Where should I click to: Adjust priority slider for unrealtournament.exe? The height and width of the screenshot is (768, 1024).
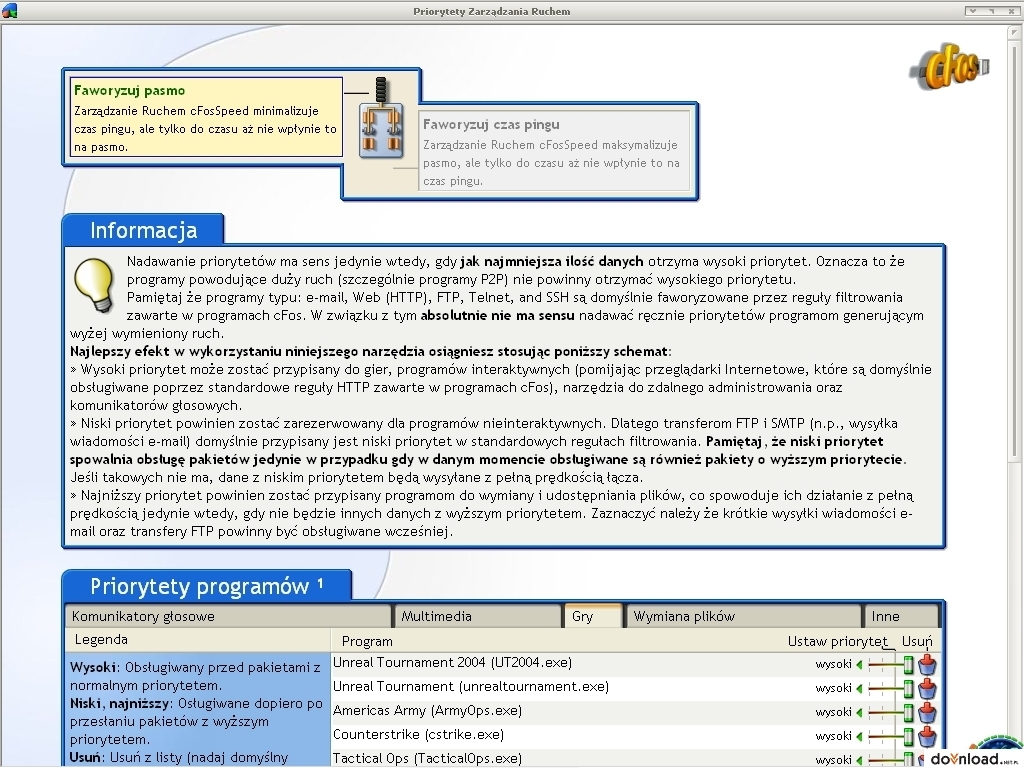click(891, 688)
